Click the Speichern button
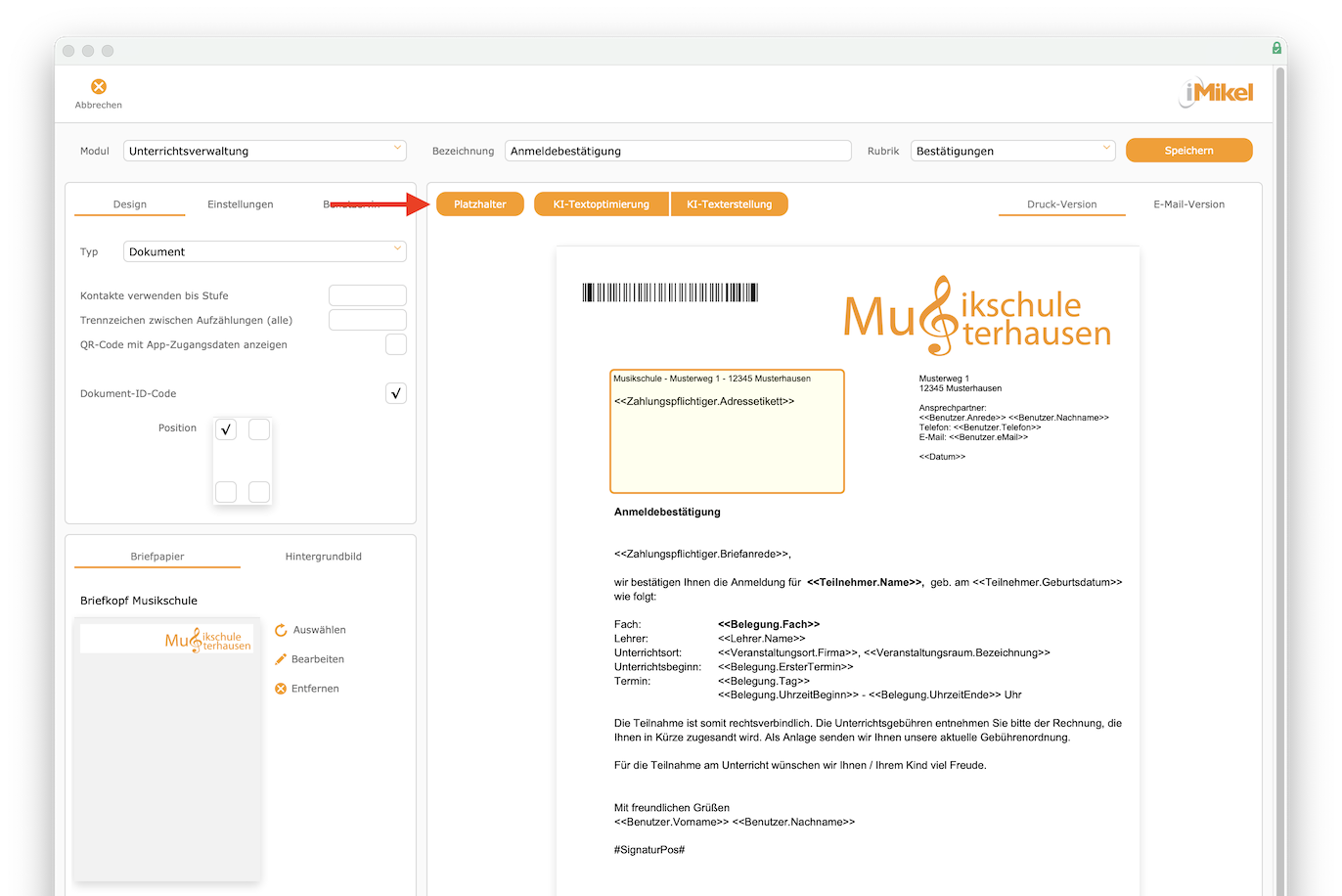Image resolution: width=1342 pixels, height=896 pixels. coord(1189,151)
